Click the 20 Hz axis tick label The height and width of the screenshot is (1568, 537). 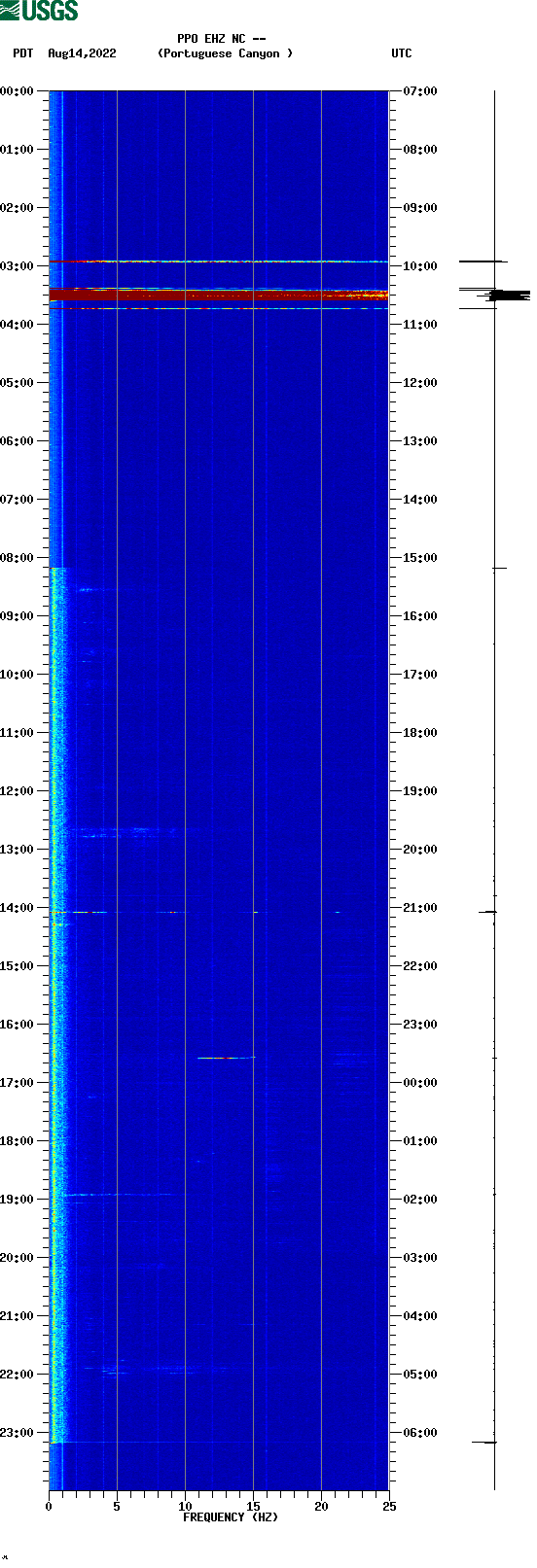tap(321, 1507)
